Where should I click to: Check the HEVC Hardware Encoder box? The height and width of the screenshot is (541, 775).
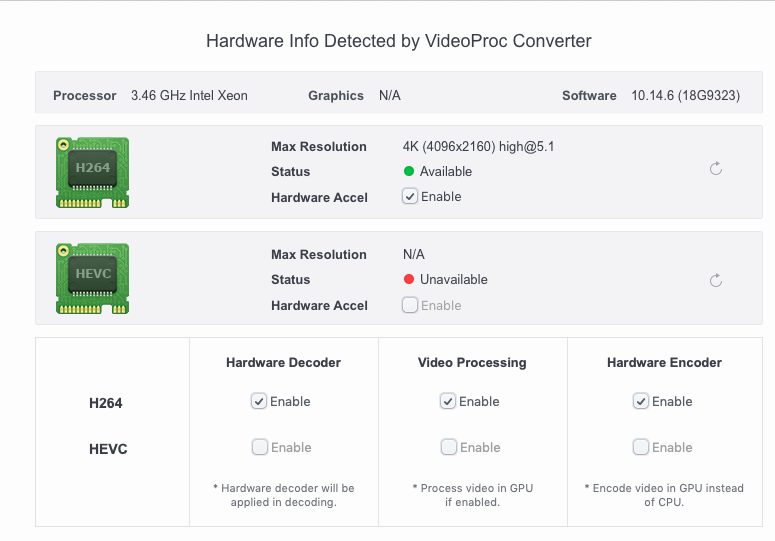point(641,447)
